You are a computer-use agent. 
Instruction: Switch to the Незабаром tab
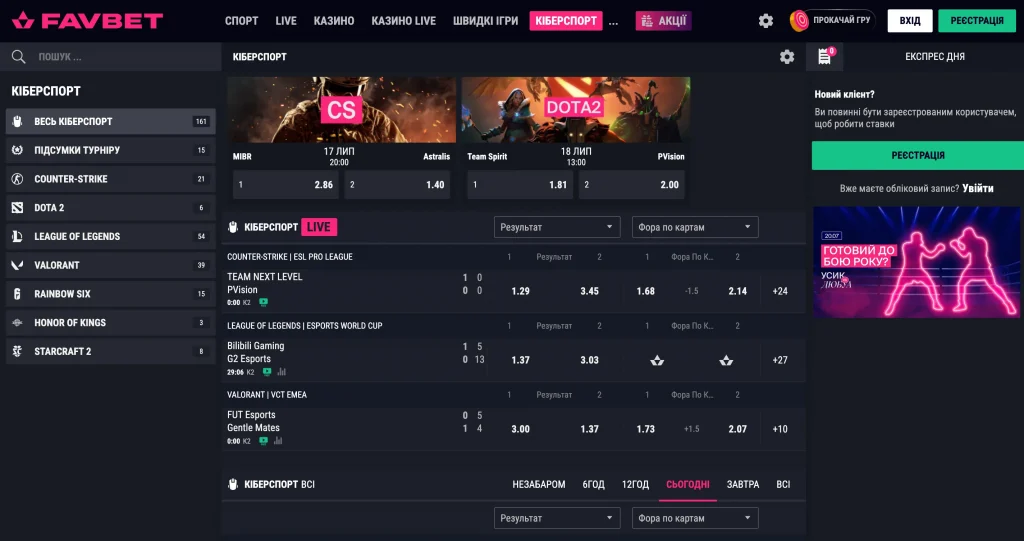point(539,485)
